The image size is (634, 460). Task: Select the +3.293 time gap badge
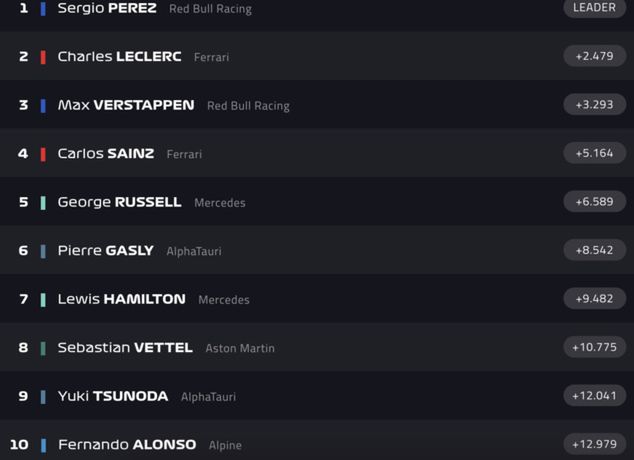[594, 104]
